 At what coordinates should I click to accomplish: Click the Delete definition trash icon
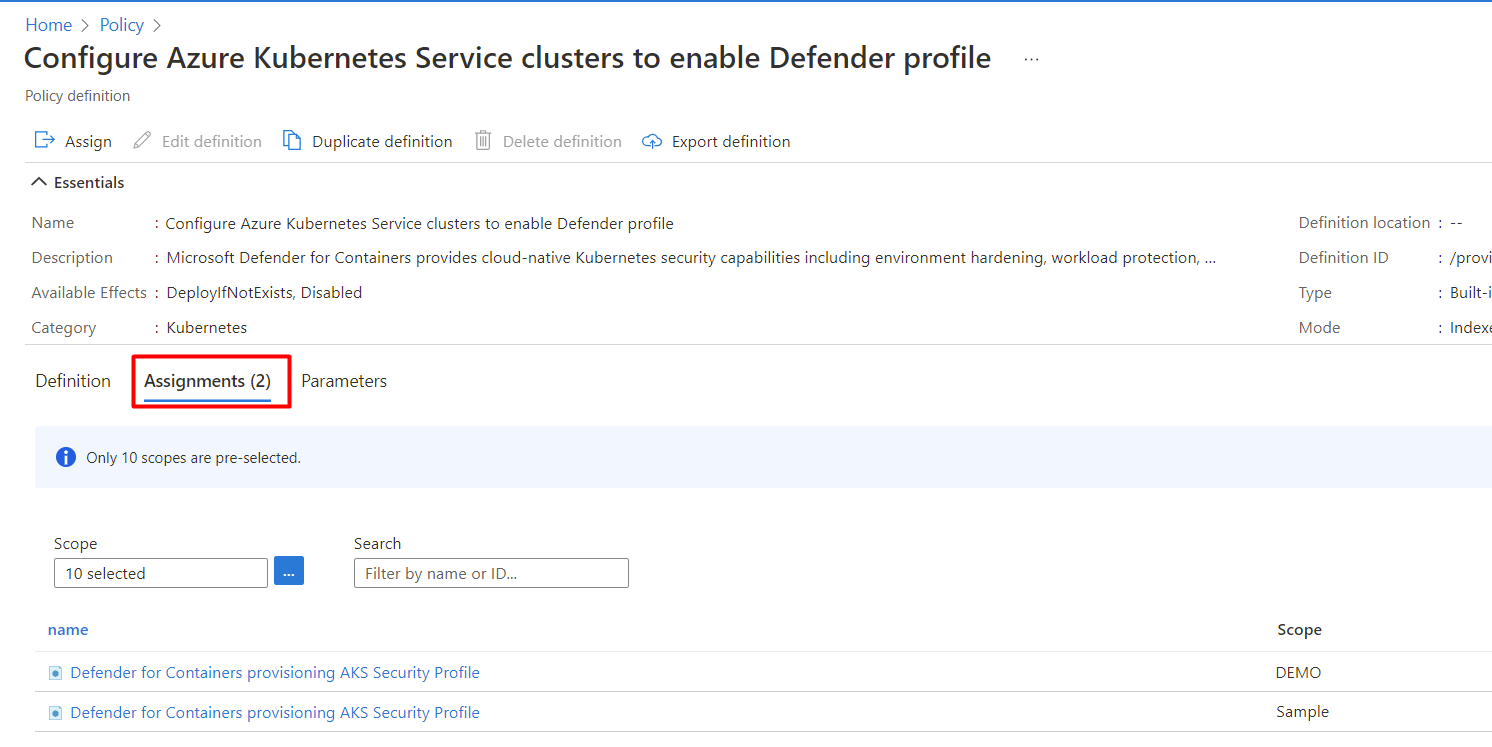click(x=483, y=140)
